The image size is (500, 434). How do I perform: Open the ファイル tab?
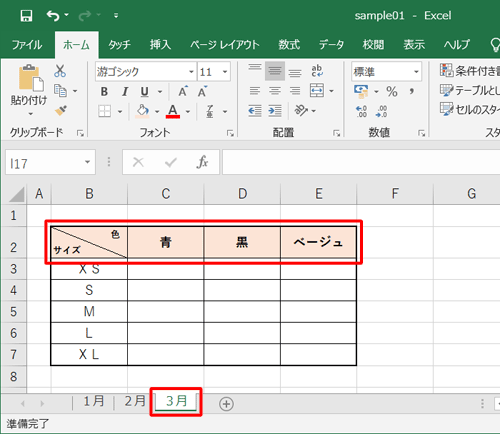point(27,45)
